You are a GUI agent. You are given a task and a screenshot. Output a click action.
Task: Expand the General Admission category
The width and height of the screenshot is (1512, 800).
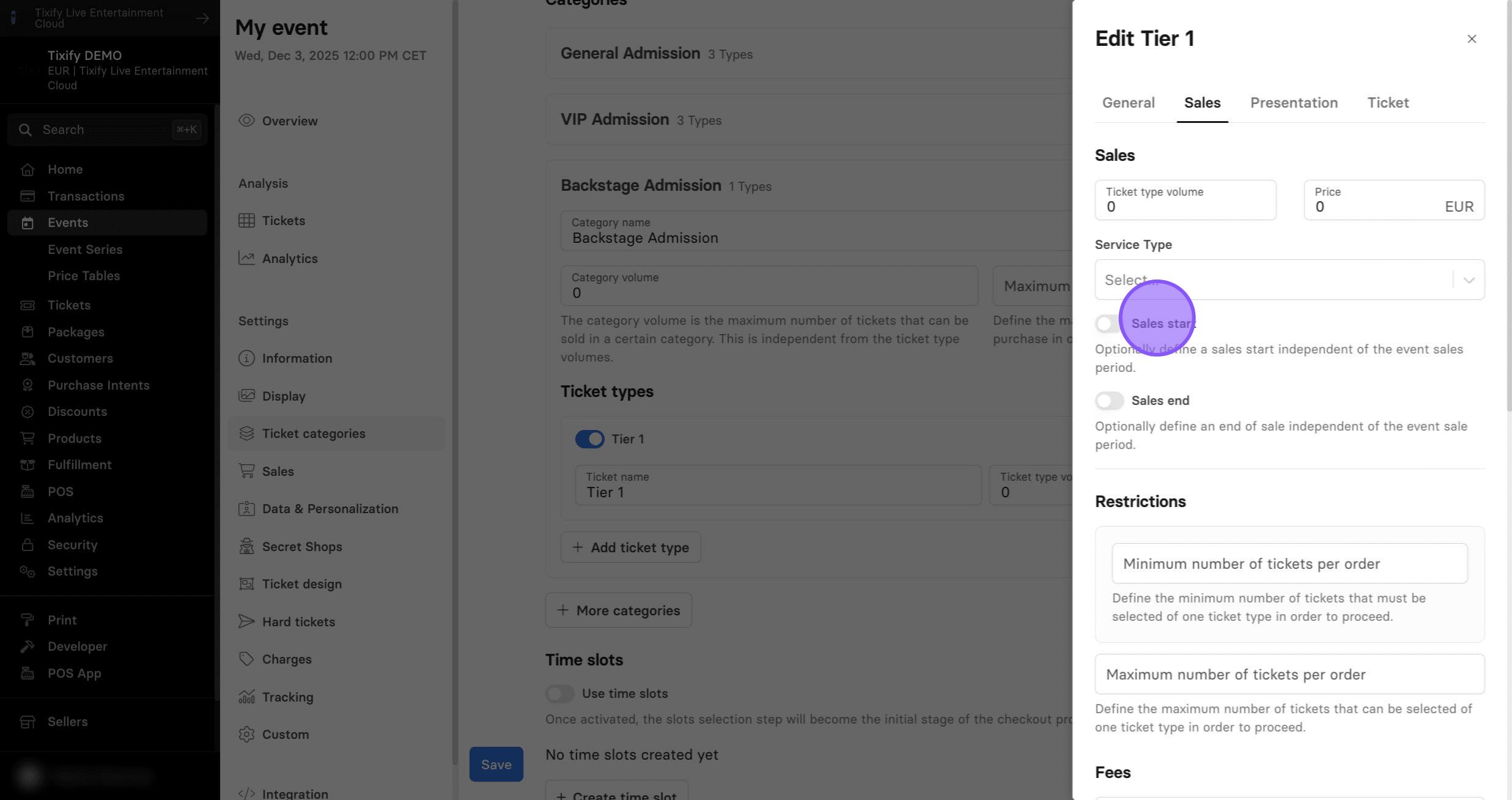[808, 53]
